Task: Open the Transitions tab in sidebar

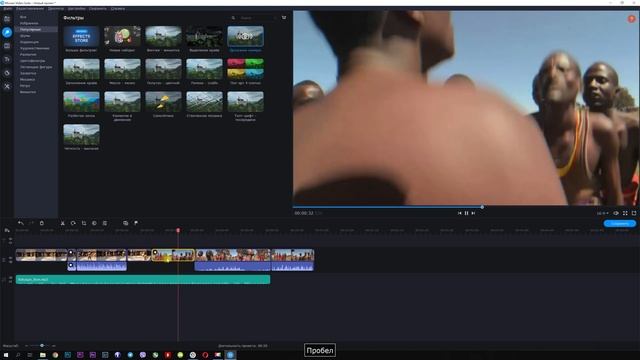Action: point(7,46)
